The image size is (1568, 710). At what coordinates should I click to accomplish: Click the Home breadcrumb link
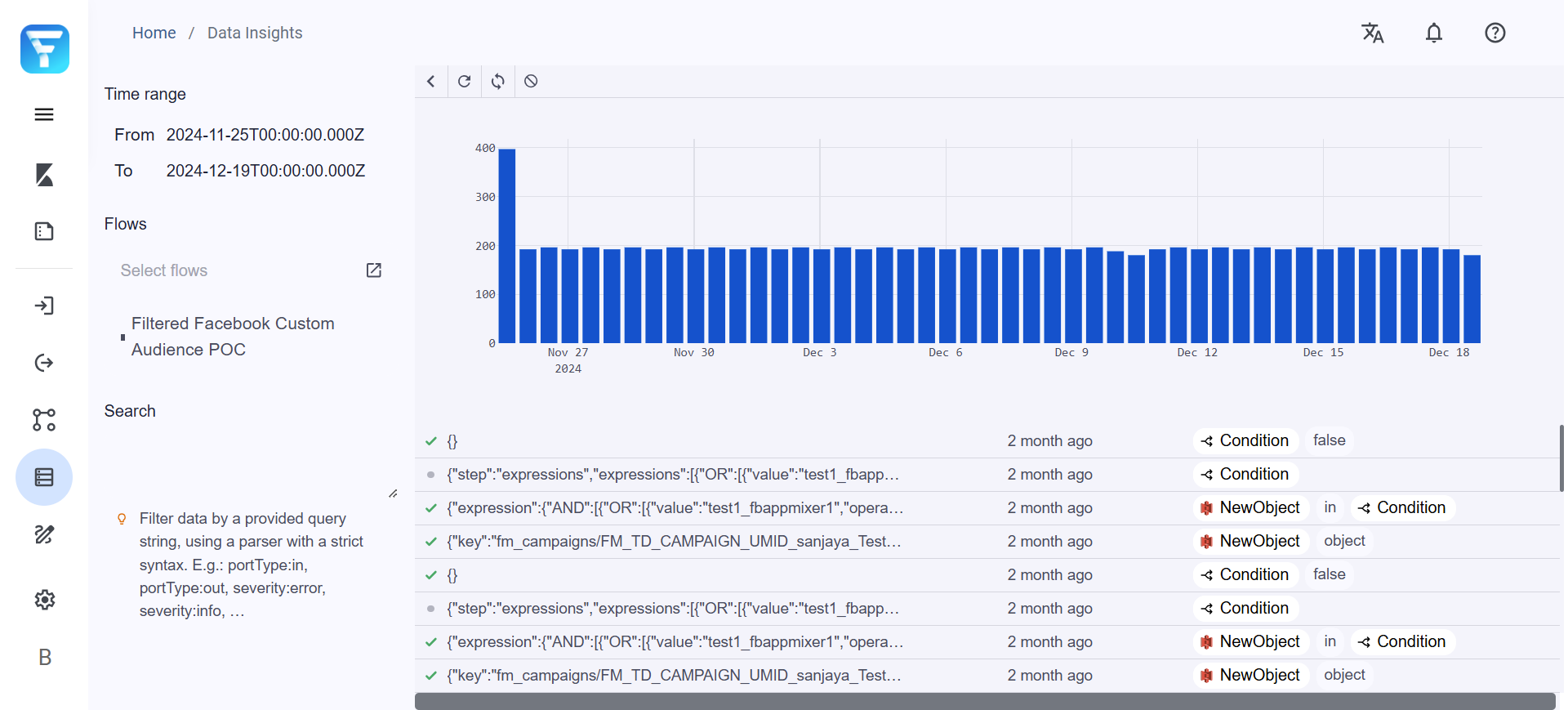(154, 33)
